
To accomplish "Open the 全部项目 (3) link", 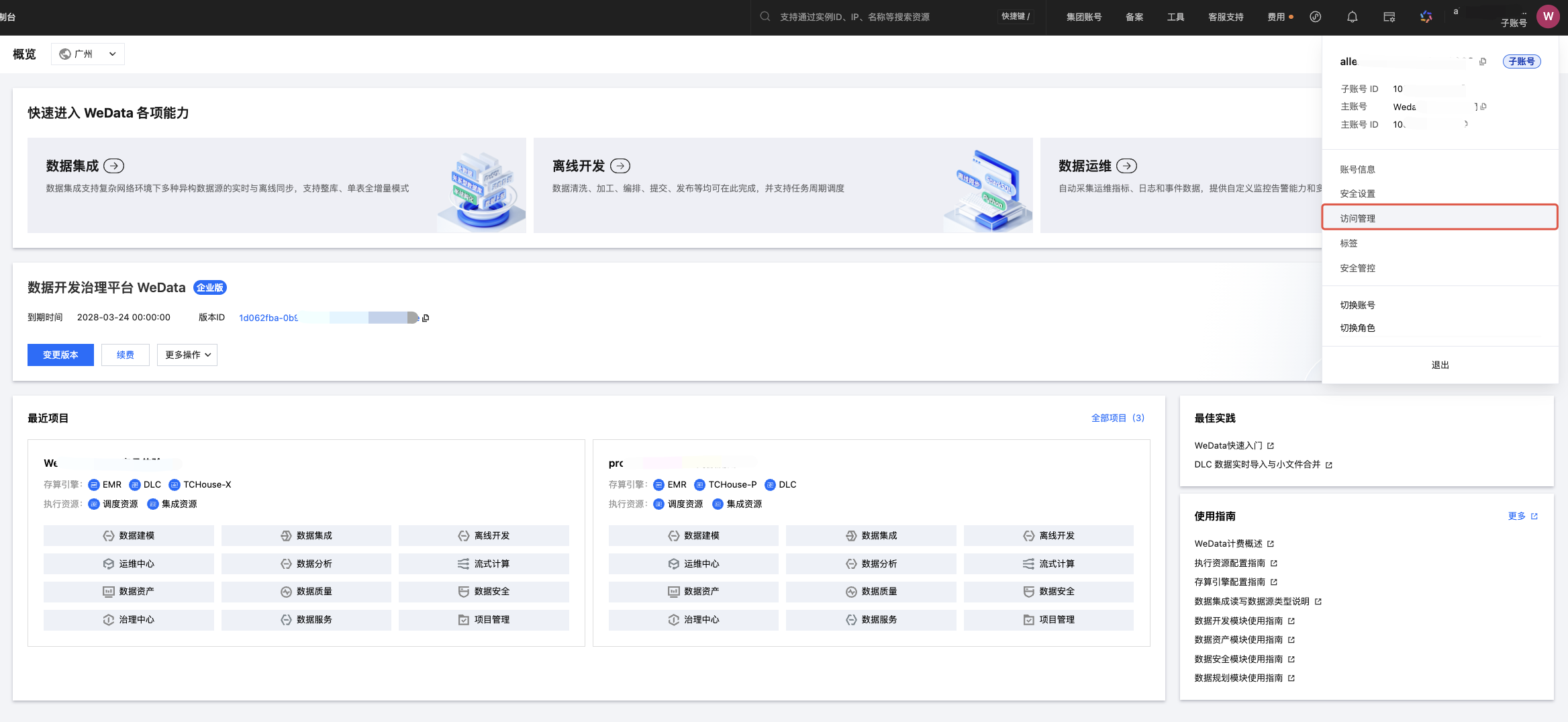I will (1117, 418).
